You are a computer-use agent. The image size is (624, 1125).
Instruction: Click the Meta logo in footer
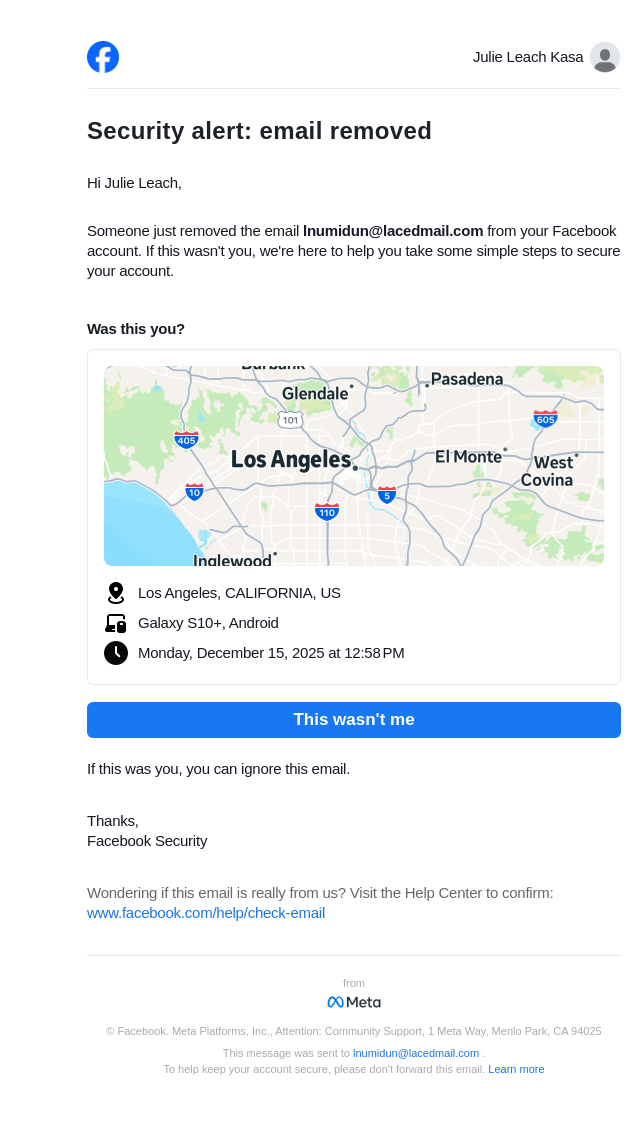pos(354,1002)
